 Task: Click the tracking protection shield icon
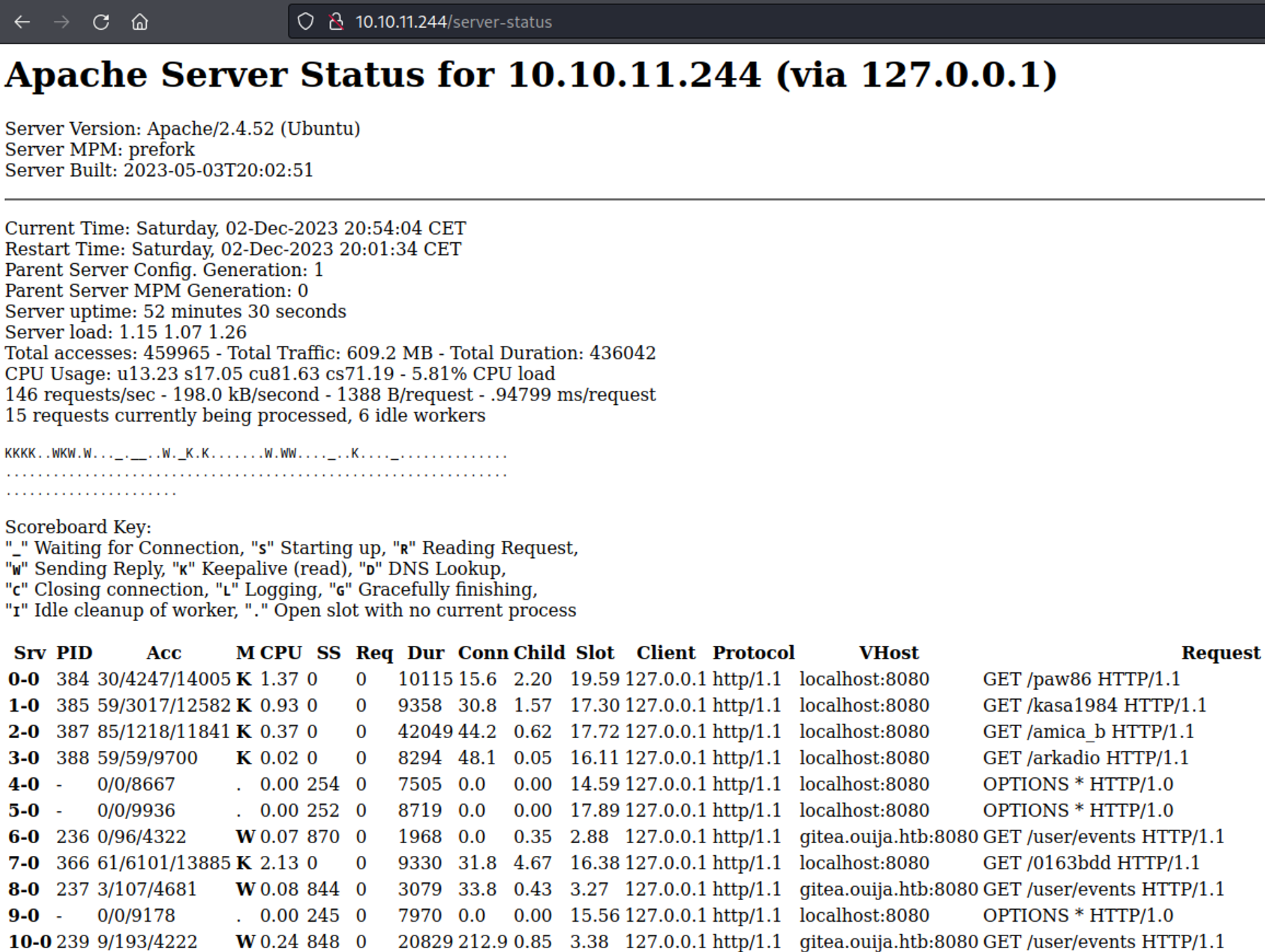click(x=305, y=22)
